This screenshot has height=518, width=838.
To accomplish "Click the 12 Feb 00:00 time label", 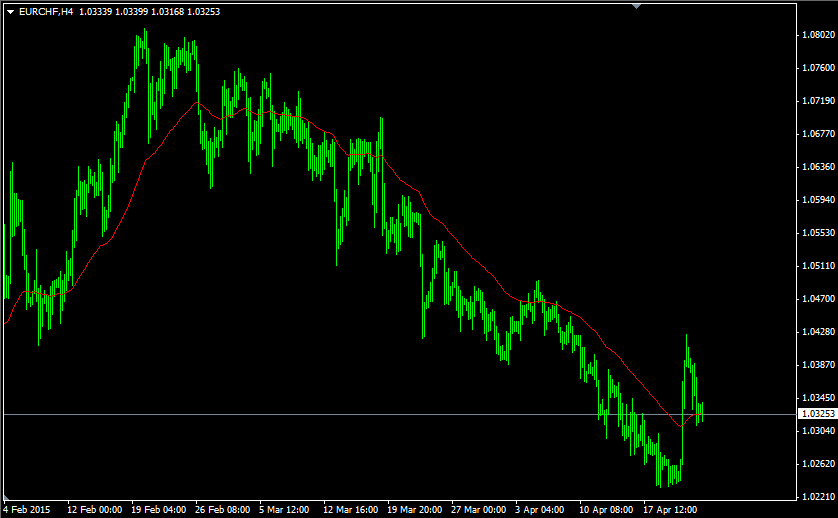I will 95,510.
